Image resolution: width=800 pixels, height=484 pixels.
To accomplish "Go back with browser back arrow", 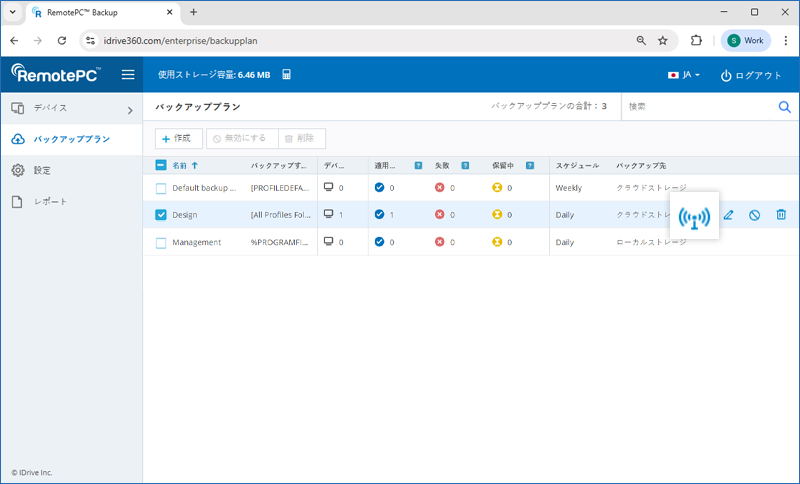I will point(14,41).
